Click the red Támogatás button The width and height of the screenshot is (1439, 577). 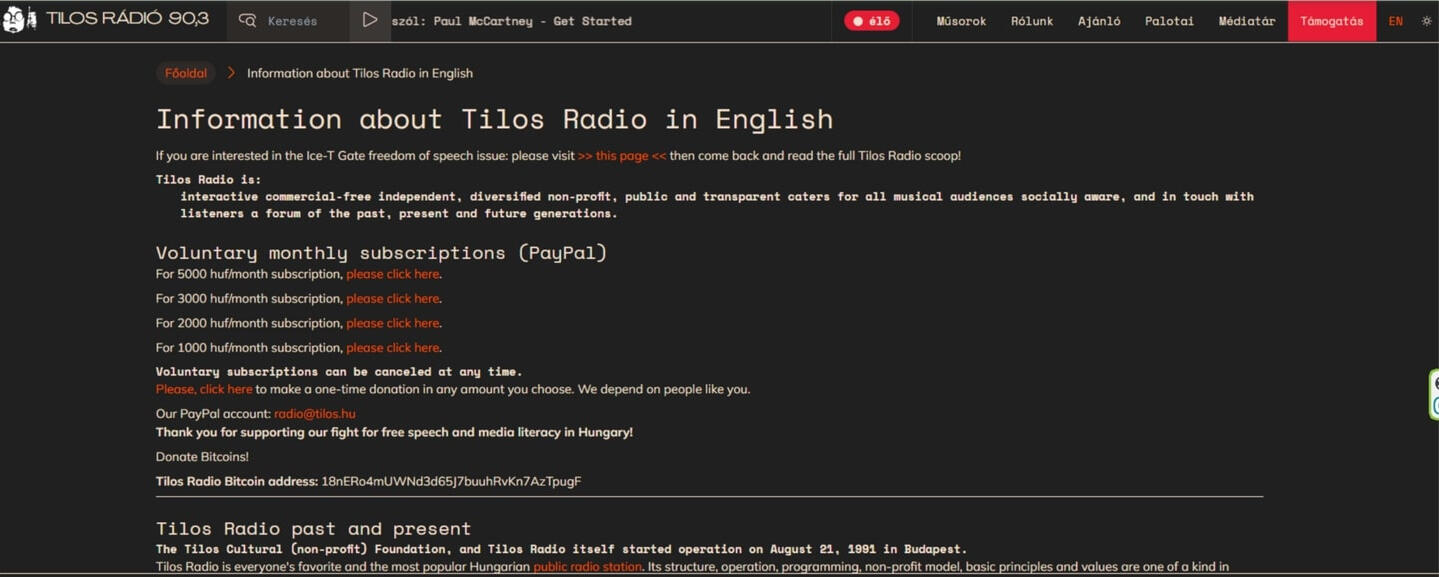click(x=1331, y=20)
